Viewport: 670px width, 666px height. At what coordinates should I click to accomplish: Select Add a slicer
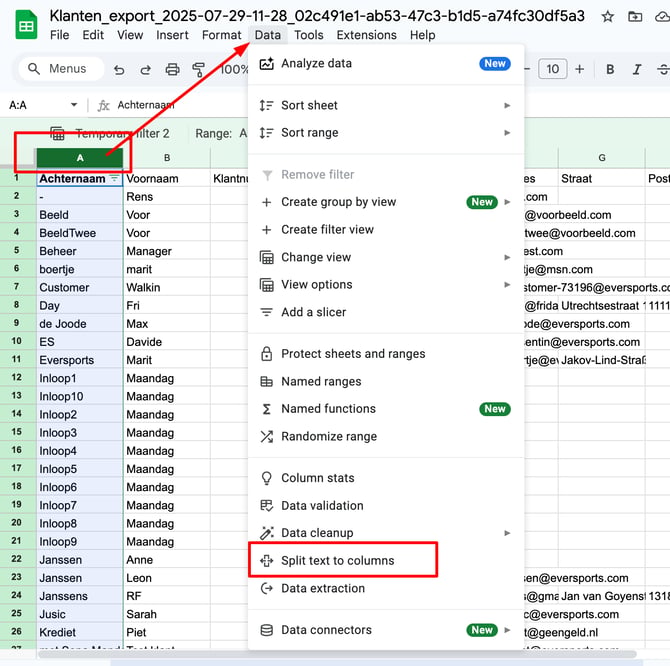click(x=386, y=312)
